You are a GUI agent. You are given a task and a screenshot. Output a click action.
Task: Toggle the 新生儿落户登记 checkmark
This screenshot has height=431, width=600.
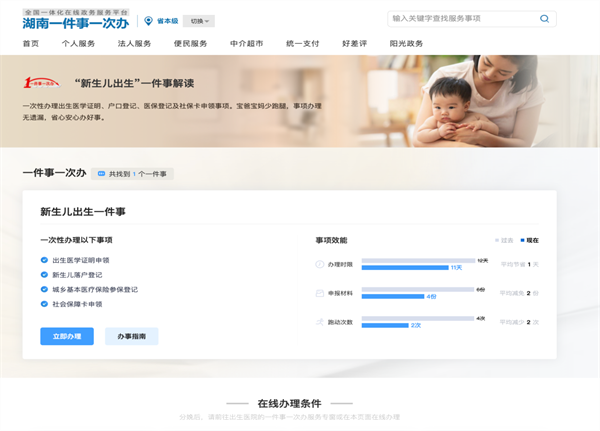(44, 274)
